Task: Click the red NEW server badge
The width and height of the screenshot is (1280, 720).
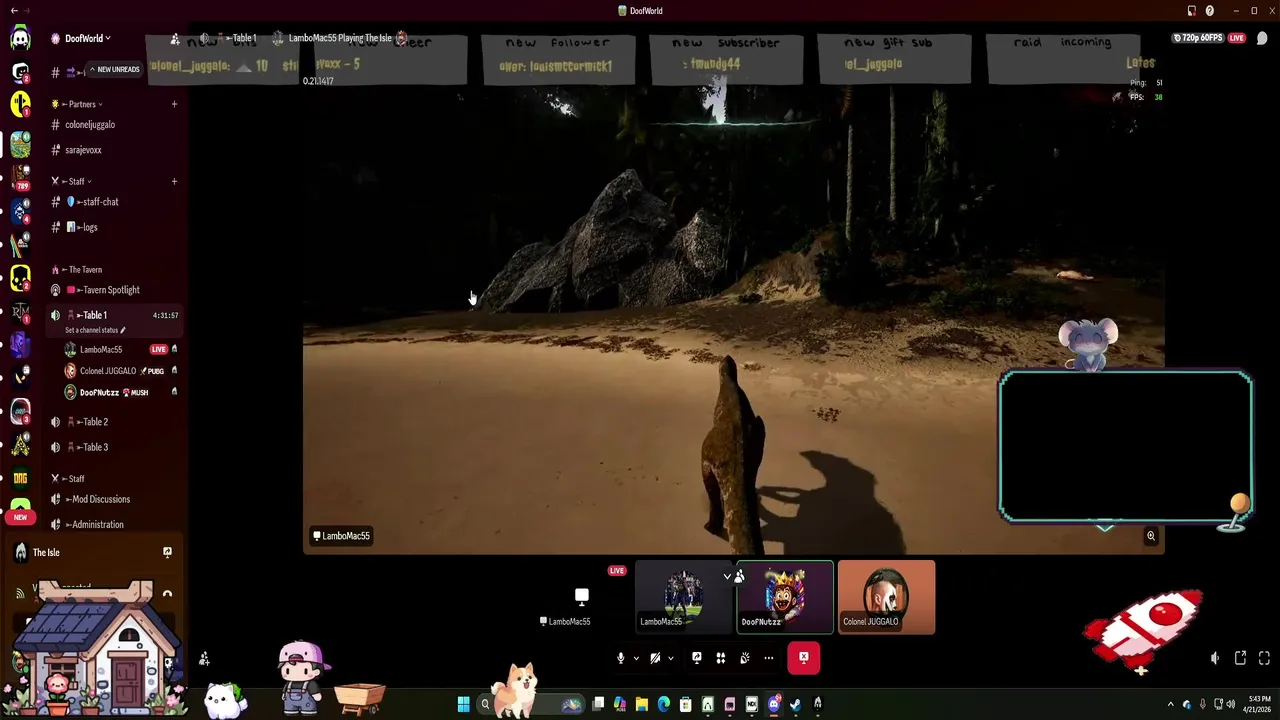Action: (20, 518)
